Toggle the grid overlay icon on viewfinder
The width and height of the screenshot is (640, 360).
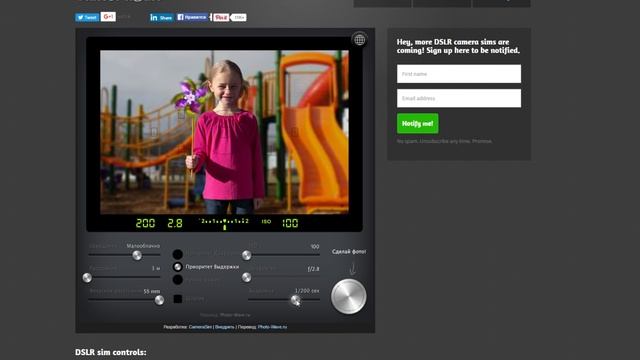click(359, 40)
